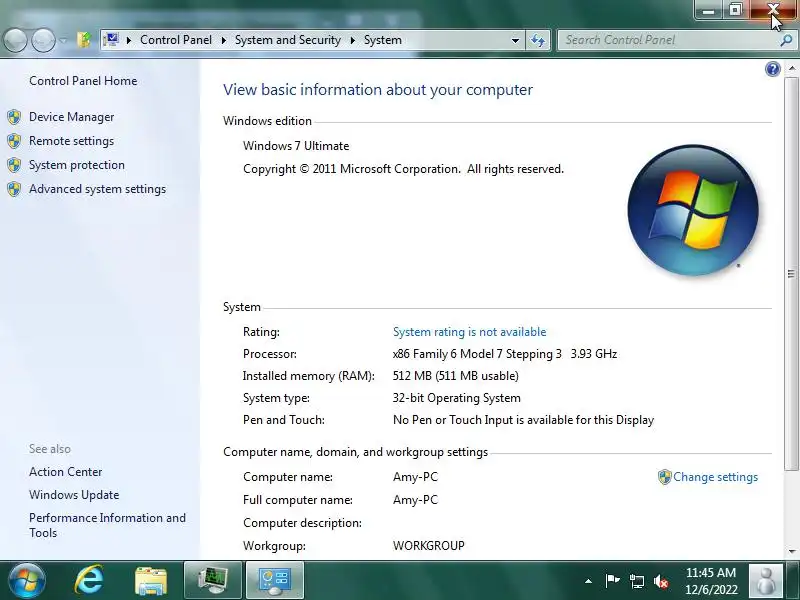Click the Back navigation arrow button
This screenshot has width=800, height=600.
15,40
